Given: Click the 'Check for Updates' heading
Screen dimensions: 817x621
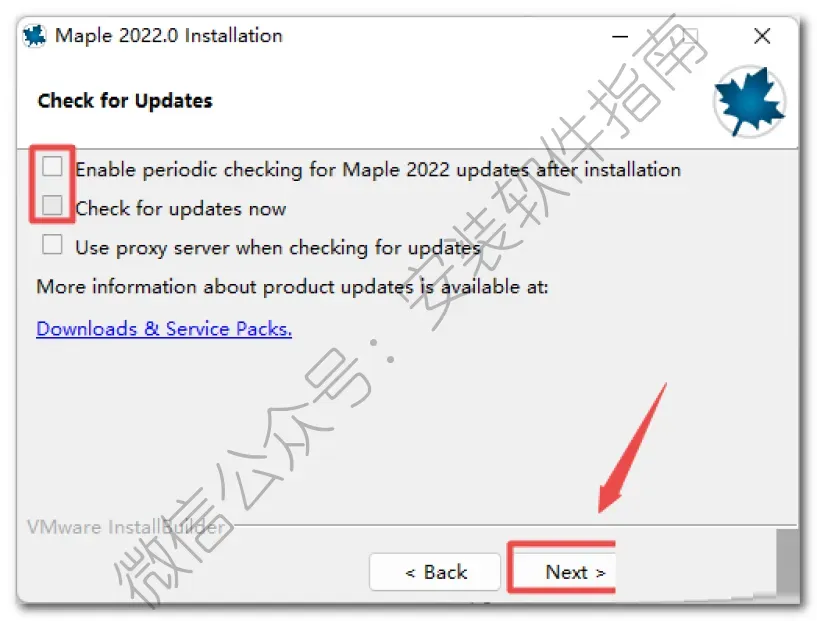Looking at the screenshot, I should point(125,101).
